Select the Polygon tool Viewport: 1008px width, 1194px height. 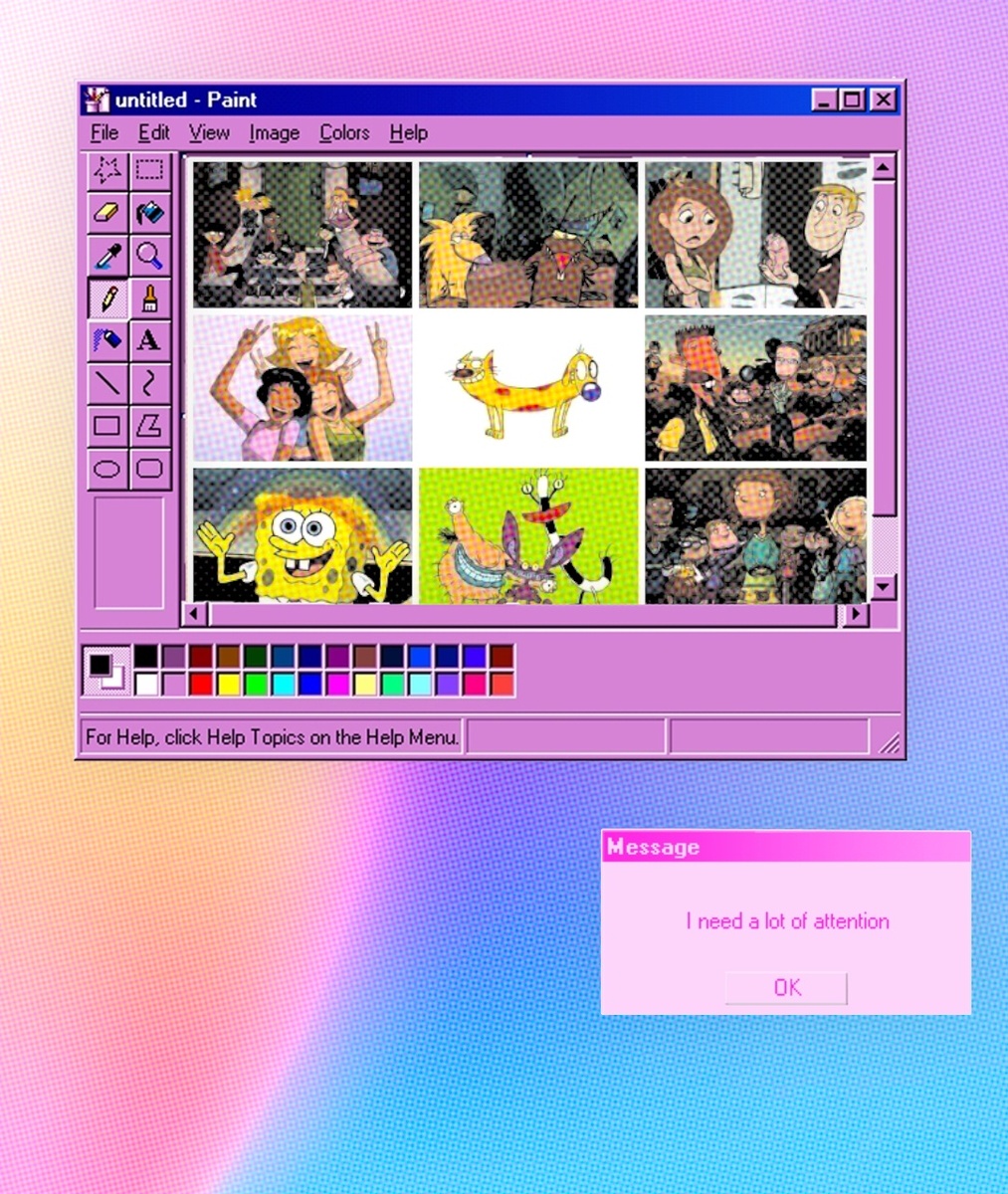click(150, 426)
